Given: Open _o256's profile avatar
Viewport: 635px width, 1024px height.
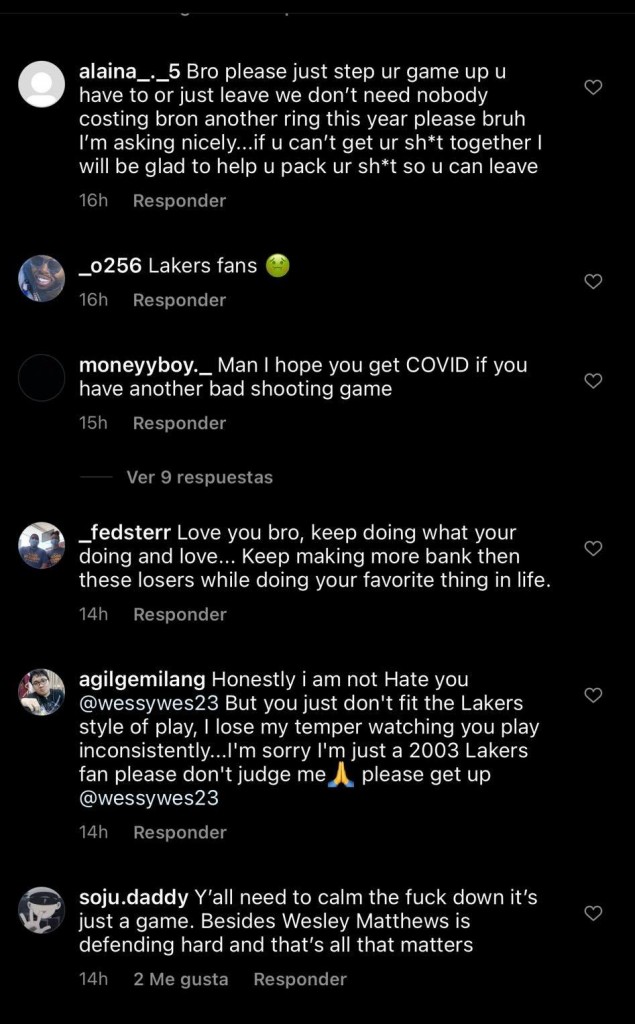Looking at the screenshot, I should click(42, 278).
